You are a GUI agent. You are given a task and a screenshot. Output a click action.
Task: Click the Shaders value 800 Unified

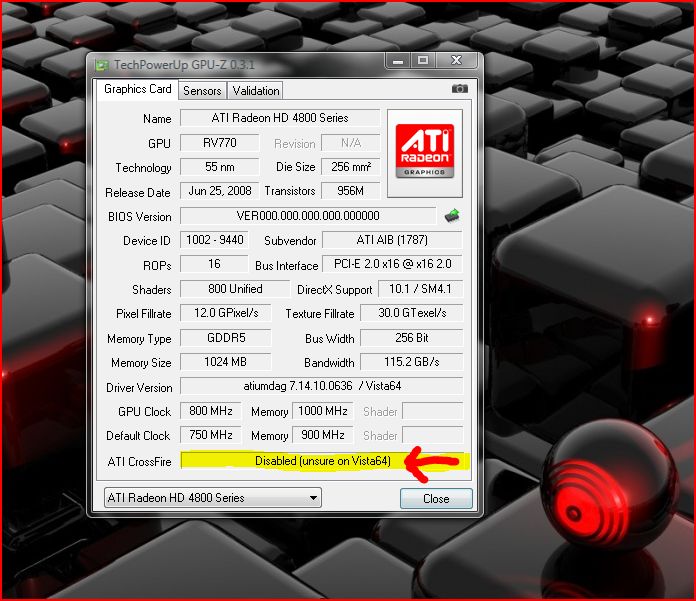pos(235,289)
